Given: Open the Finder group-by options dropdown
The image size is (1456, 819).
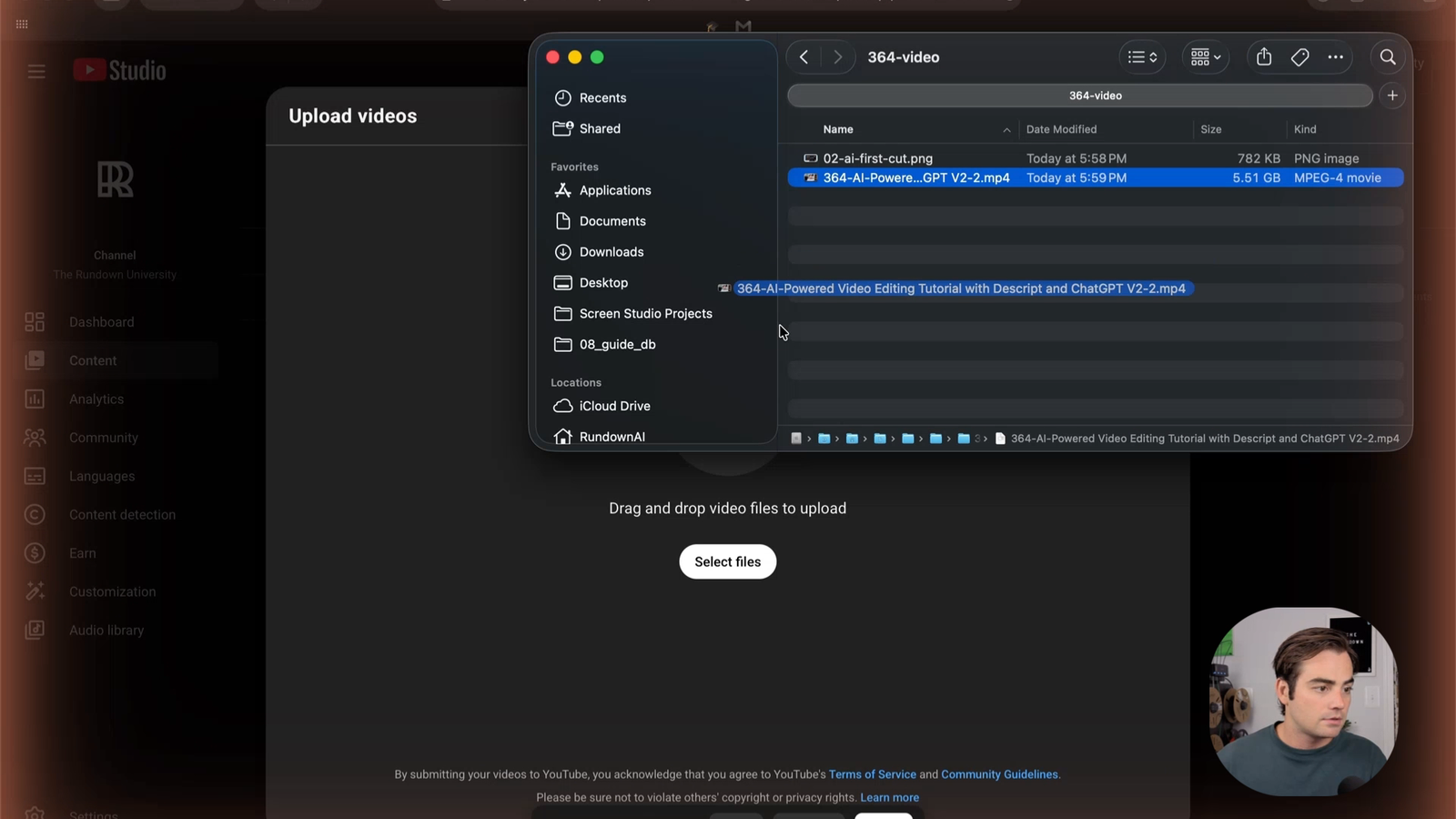Looking at the screenshot, I should coord(1206,57).
